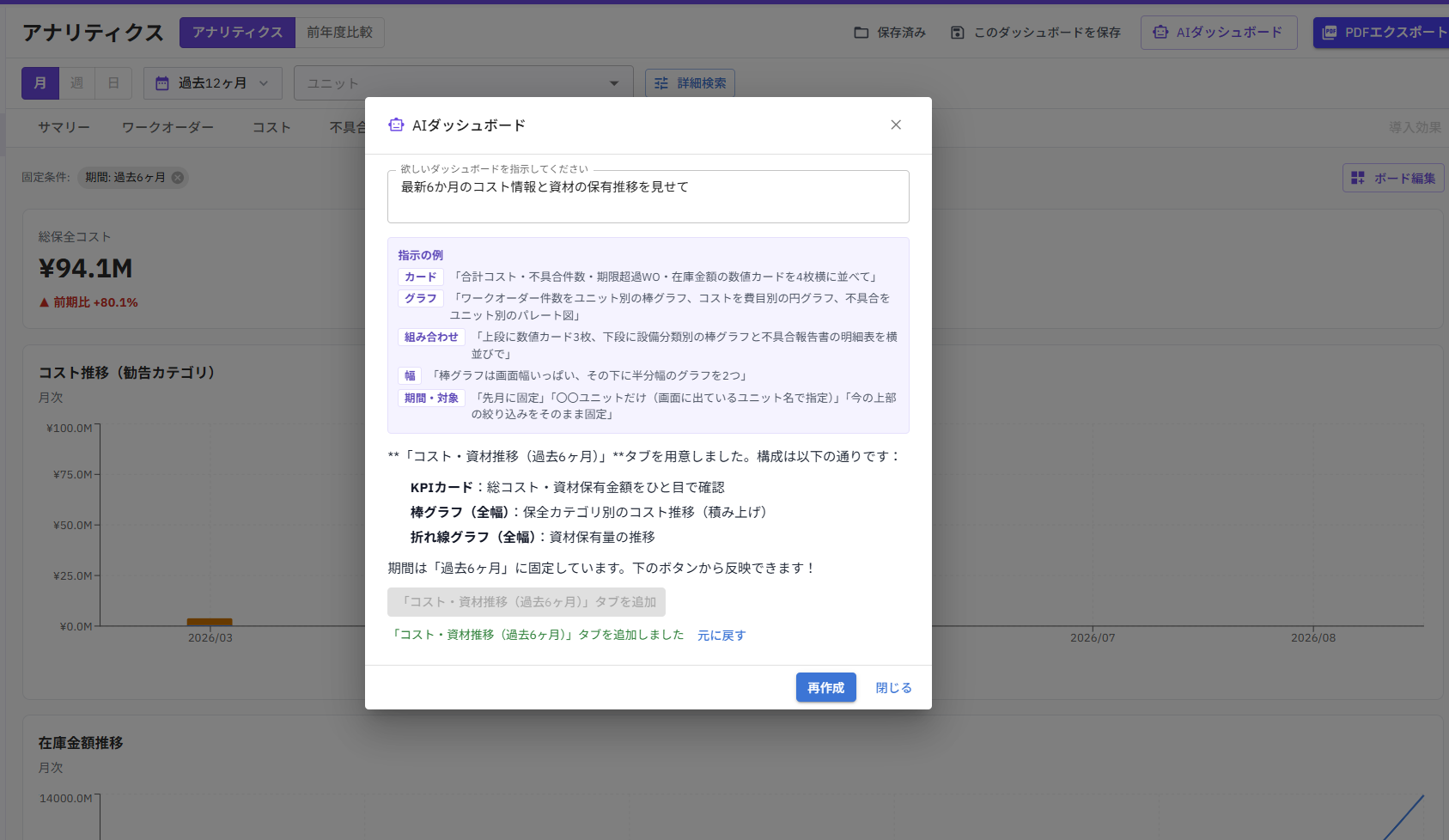This screenshot has width=1449, height=840.
Task: Click the ¥94.1M total cost value
Action: [x=85, y=268]
